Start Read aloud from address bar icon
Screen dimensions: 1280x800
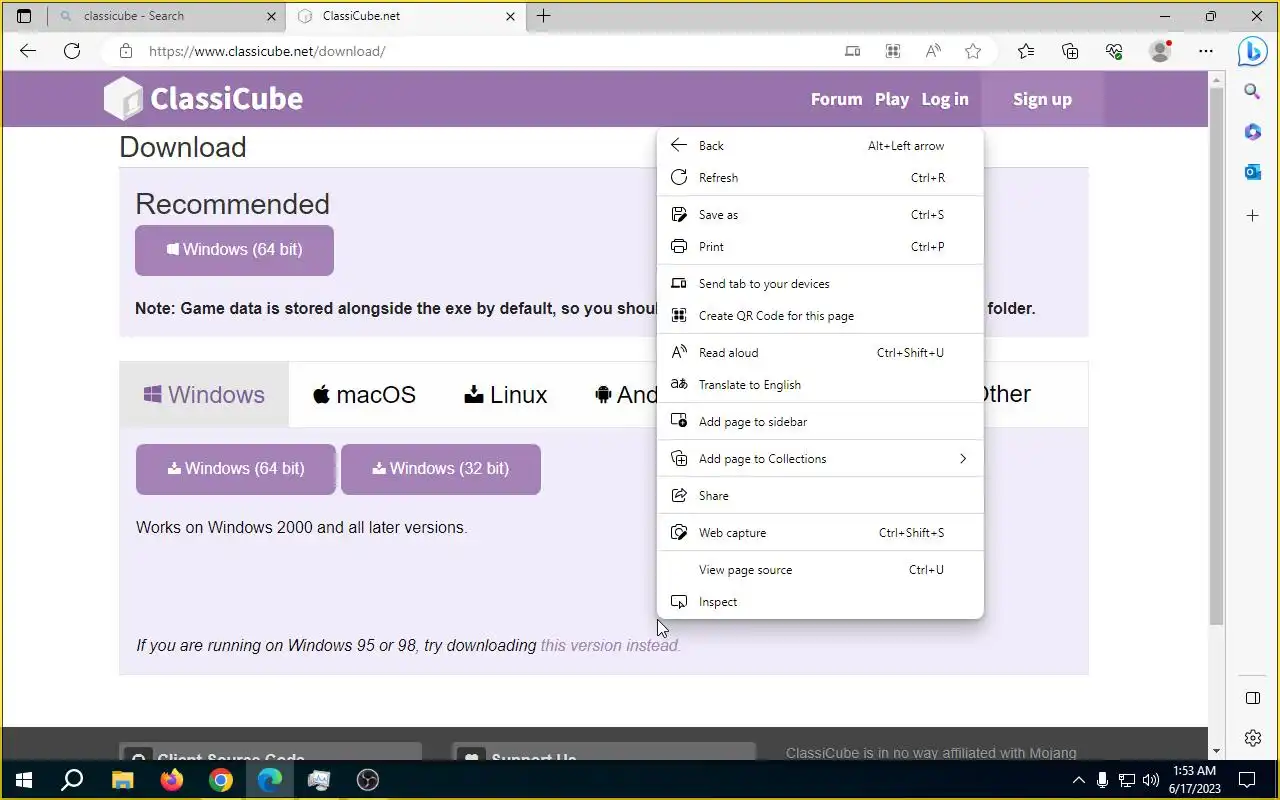click(932, 51)
